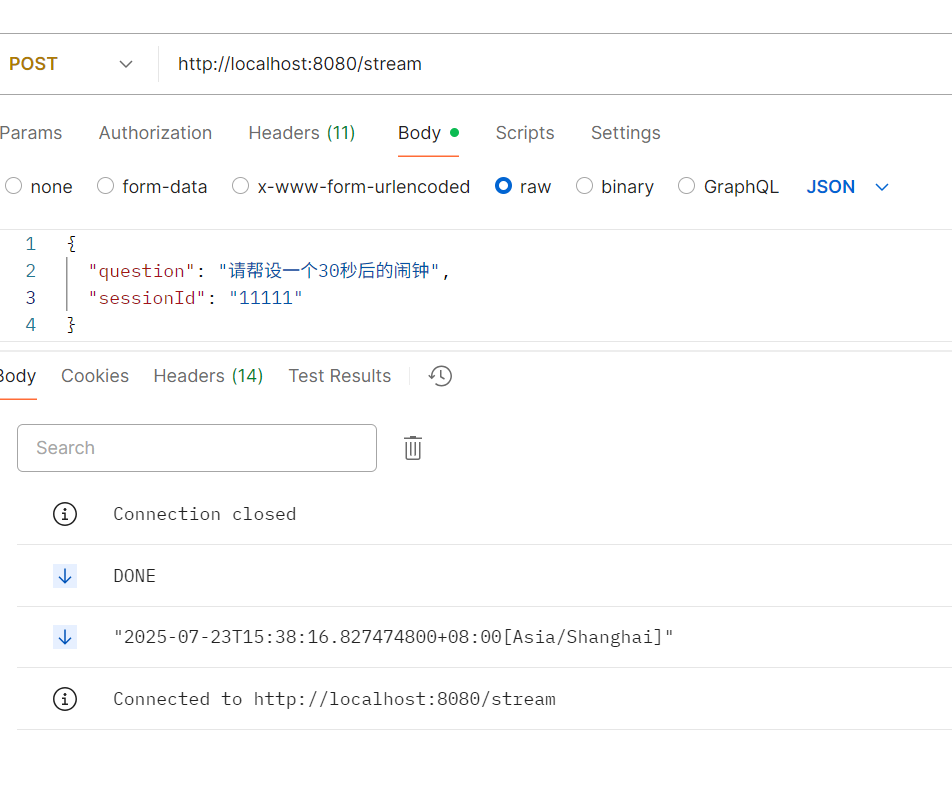Open the response history icon

[440, 376]
